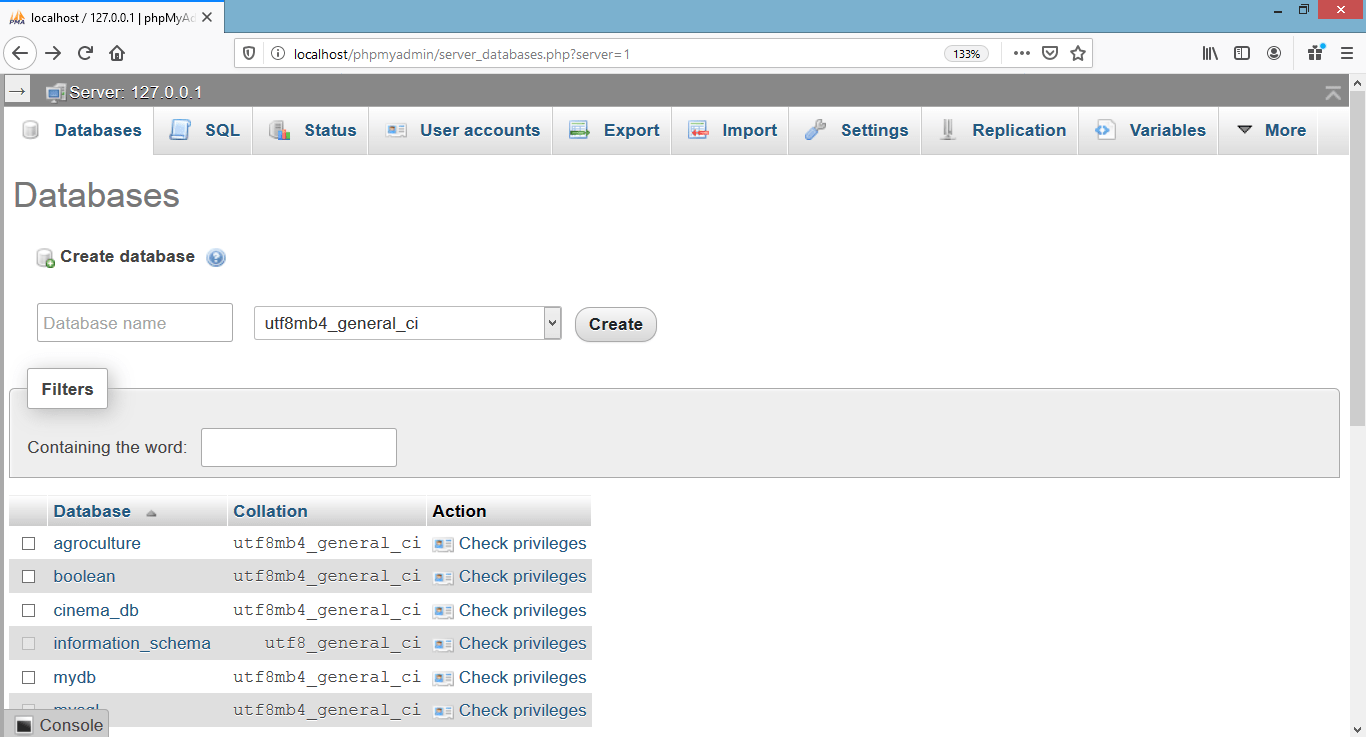Bookmark this page star icon
The height and width of the screenshot is (737, 1366).
[x=1078, y=53]
